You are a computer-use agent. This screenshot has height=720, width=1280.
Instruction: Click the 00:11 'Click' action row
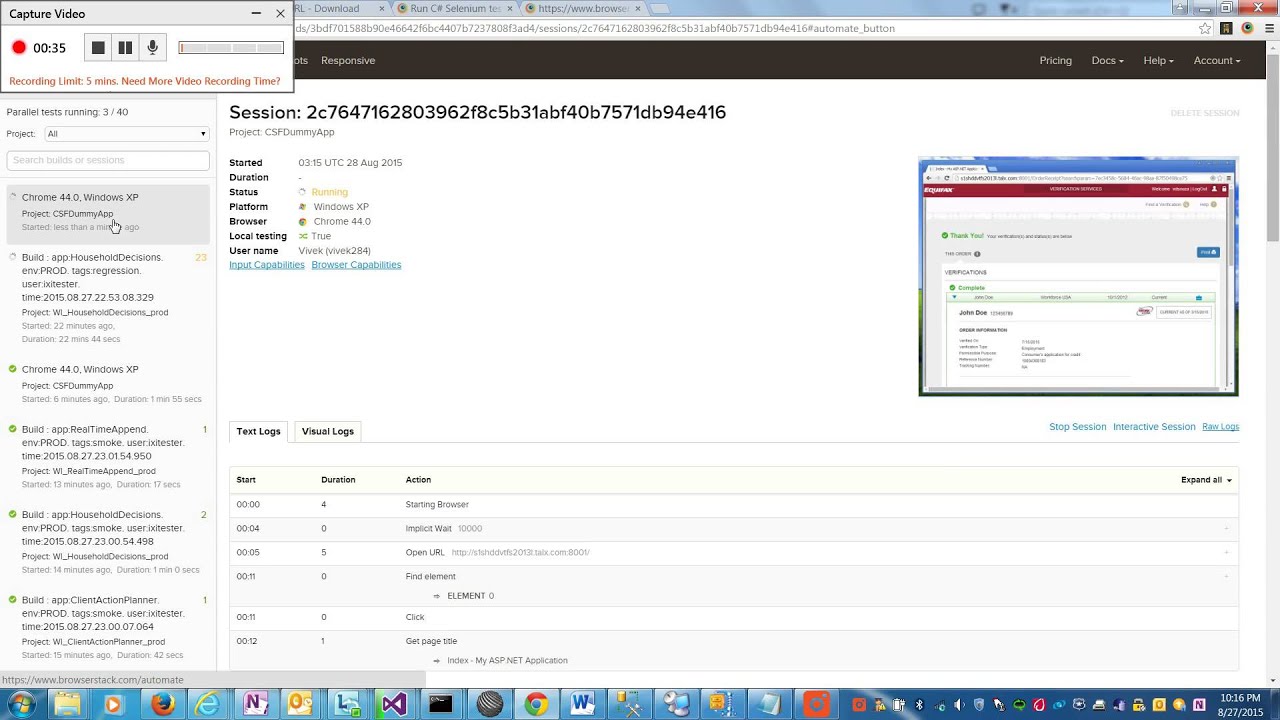734,617
